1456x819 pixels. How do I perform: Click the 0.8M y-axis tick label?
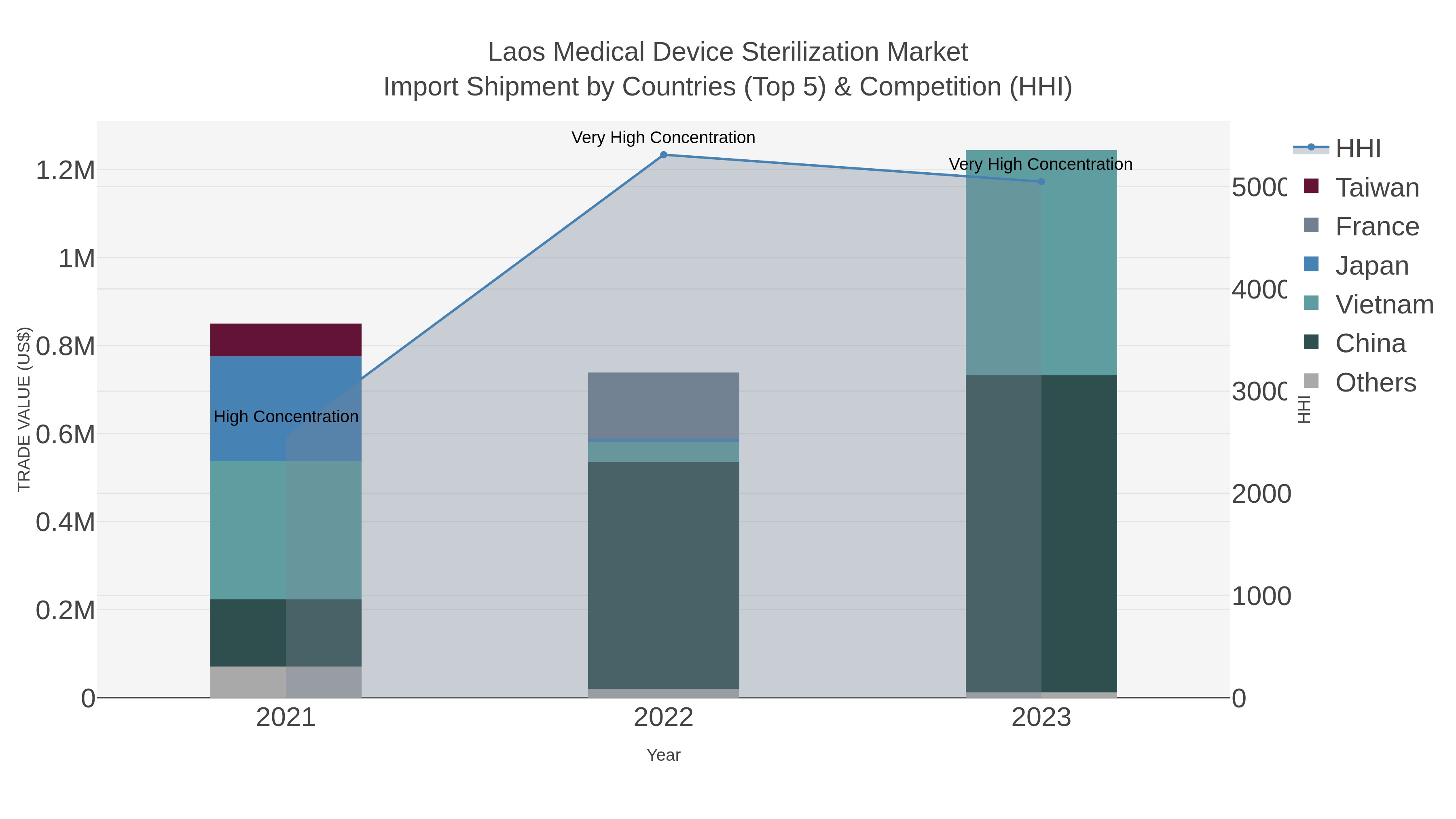point(66,347)
